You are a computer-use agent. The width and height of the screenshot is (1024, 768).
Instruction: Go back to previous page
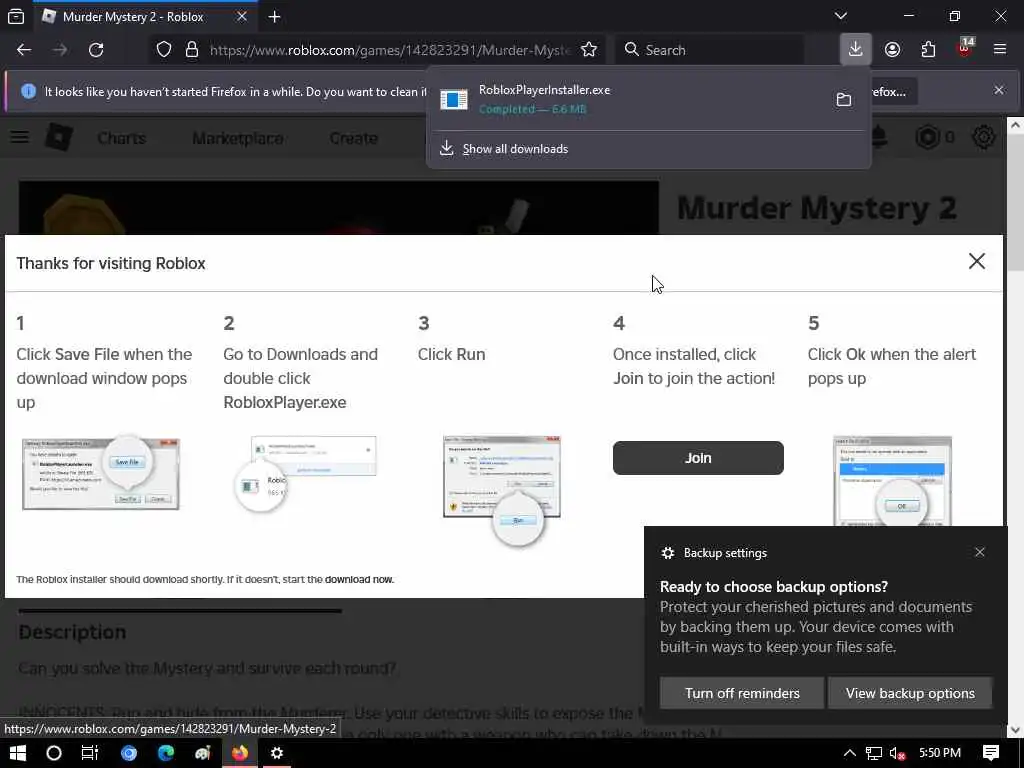tap(24, 50)
